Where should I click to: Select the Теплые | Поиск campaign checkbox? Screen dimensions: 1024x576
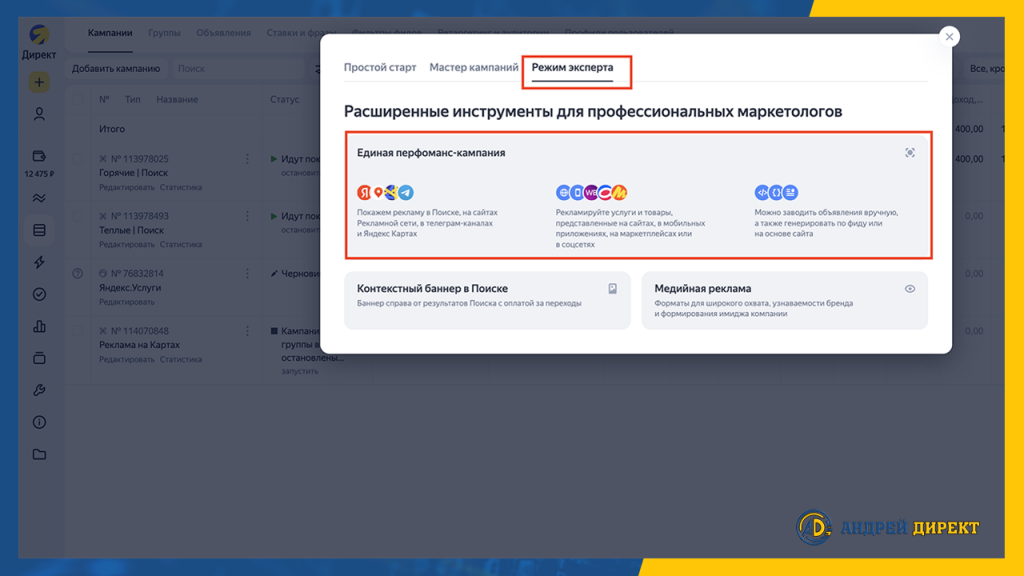[x=78, y=216]
